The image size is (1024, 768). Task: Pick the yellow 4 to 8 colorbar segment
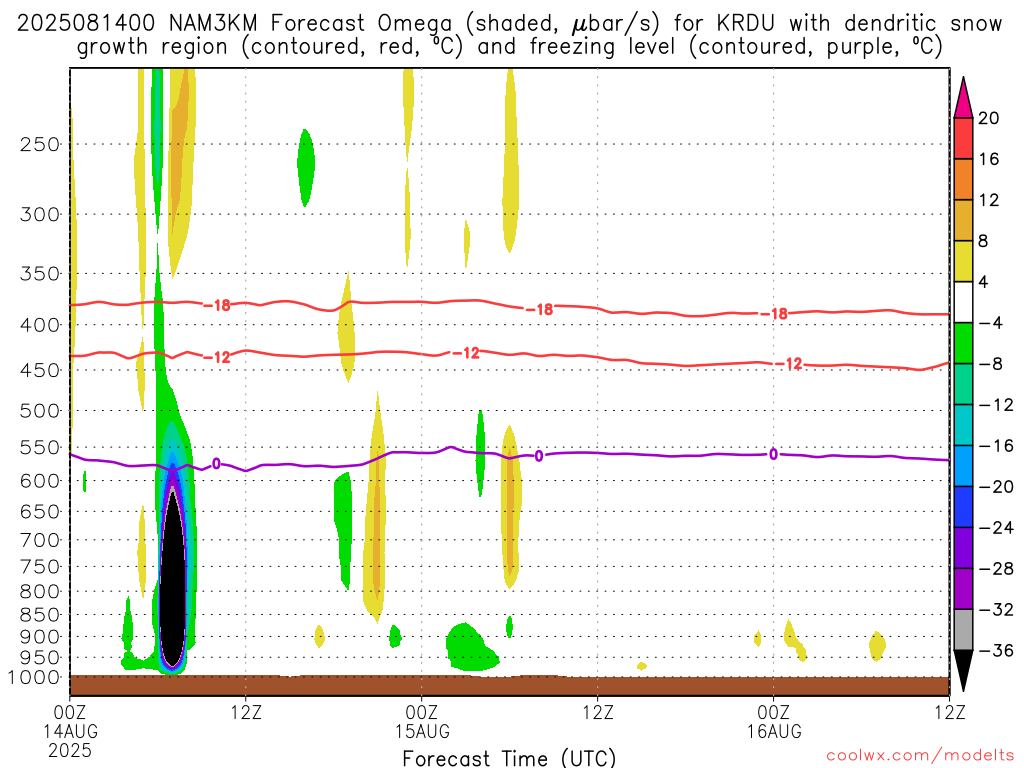[x=963, y=261]
